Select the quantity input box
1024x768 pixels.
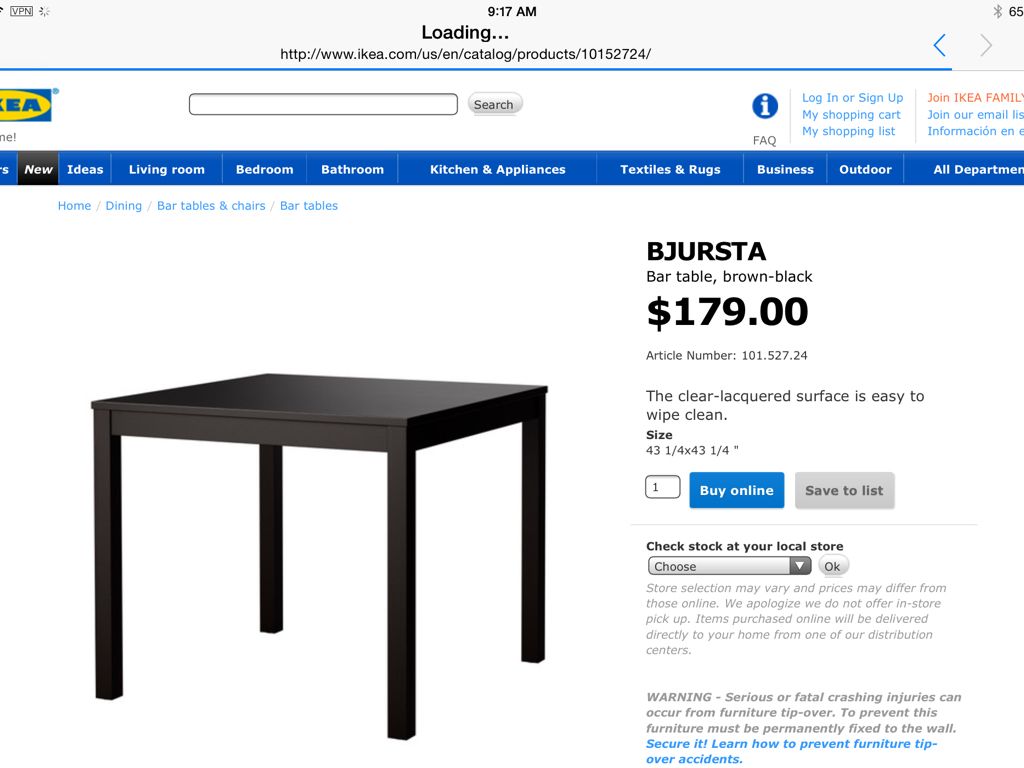click(663, 487)
